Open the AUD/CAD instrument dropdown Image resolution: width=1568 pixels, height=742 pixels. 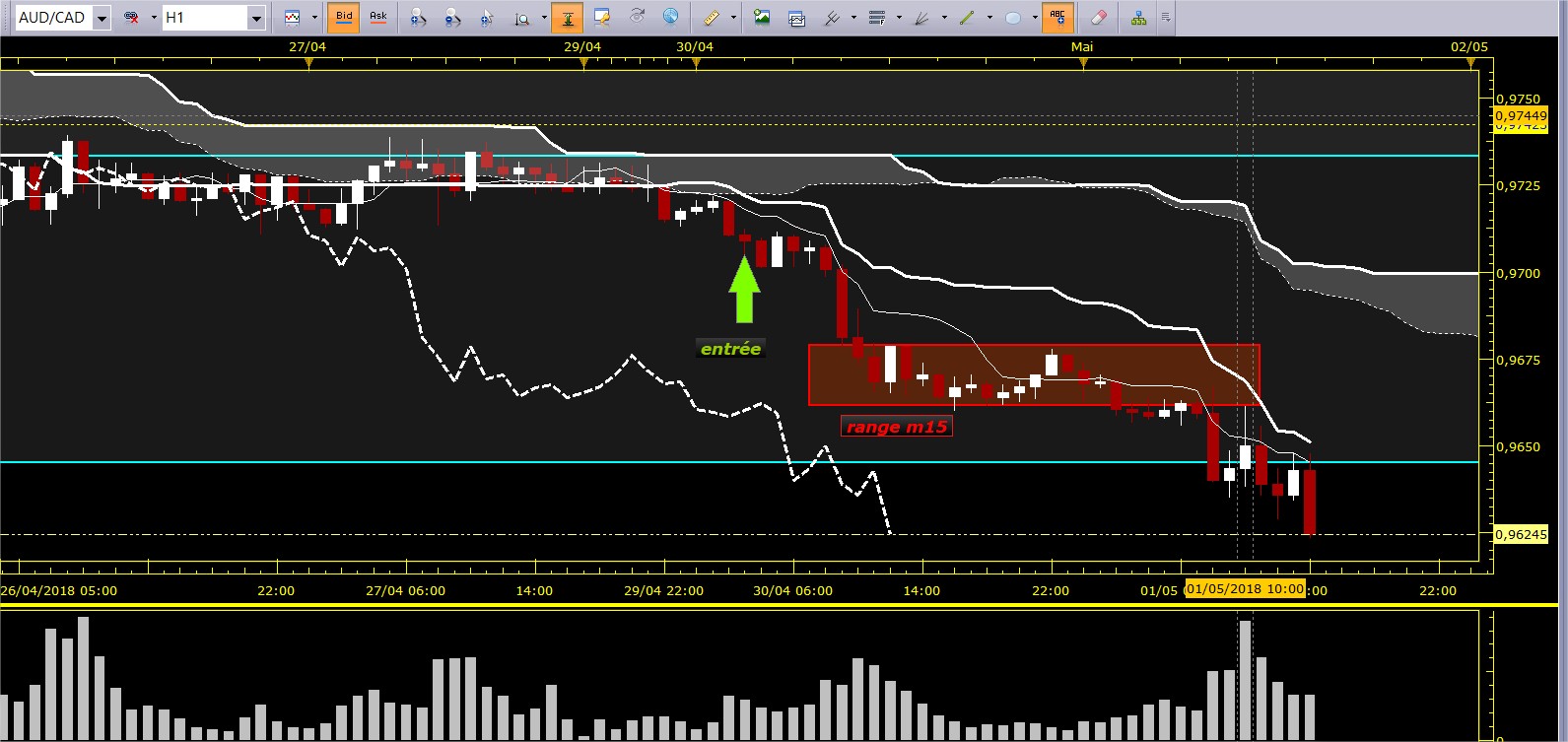[102, 18]
